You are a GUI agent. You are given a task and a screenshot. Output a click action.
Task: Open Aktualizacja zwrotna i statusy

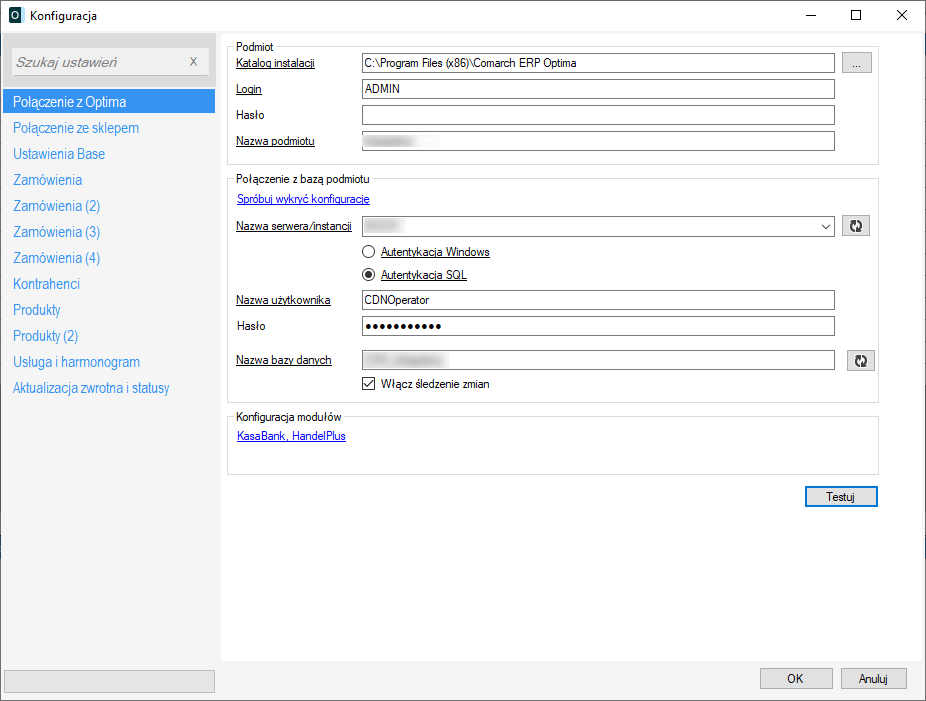click(91, 388)
